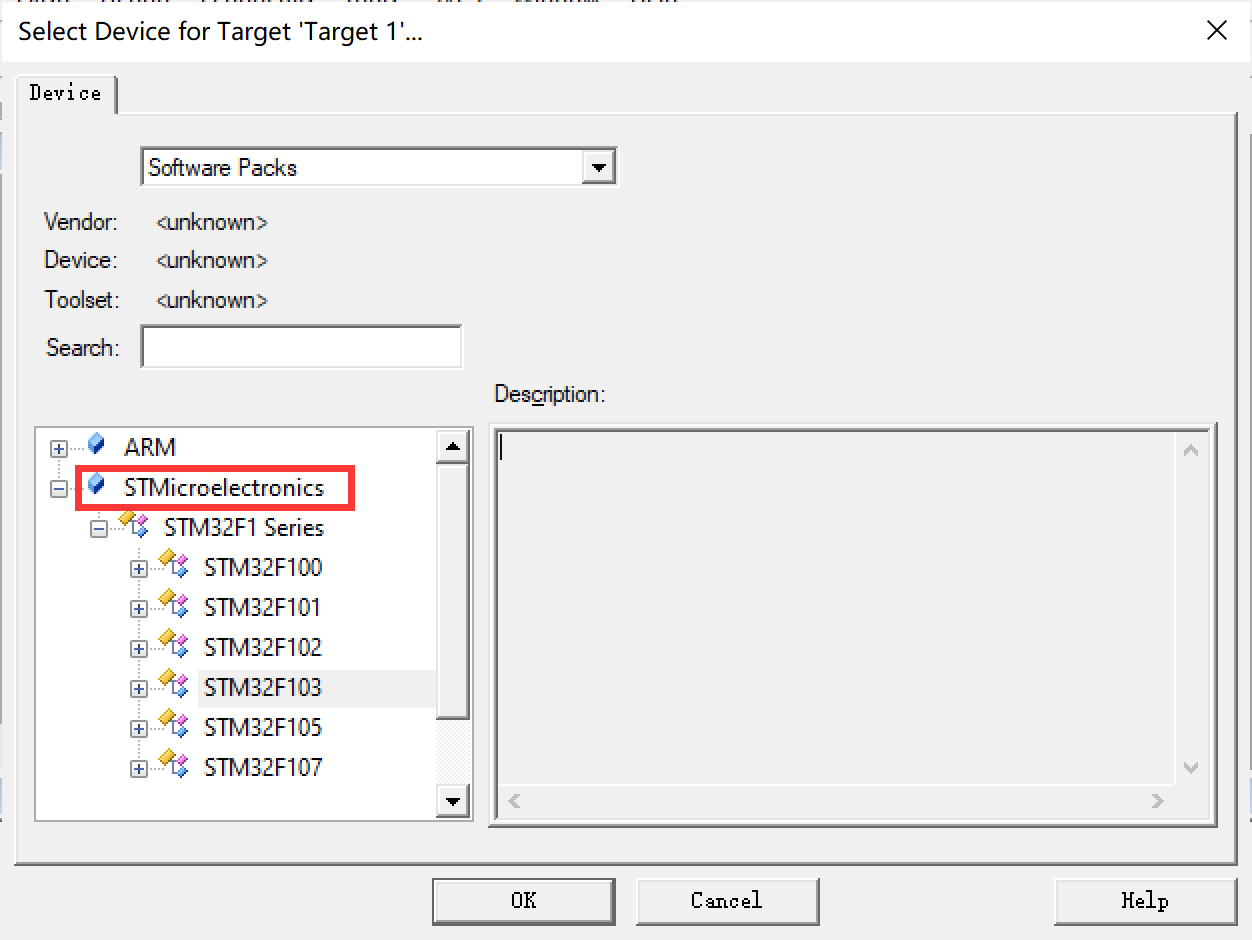This screenshot has width=1252, height=940.
Task: Select STM32F102 in the device tree
Action: pyautogui.click(x=263, y=648)
